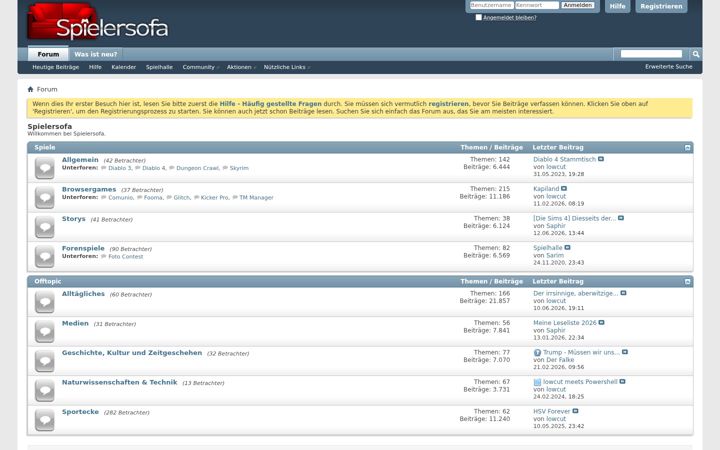Go to last post icon after lowcut meets Powershell

(622, 382)
